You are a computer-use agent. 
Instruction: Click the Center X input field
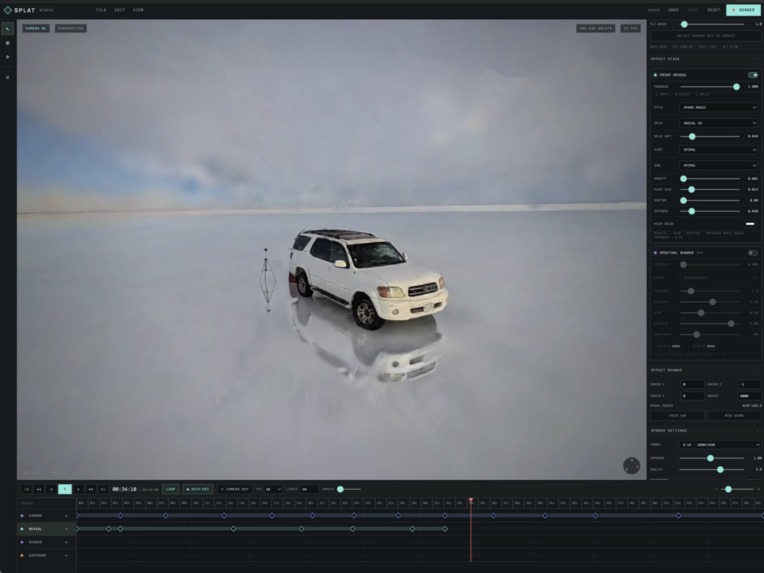[692, 384]
